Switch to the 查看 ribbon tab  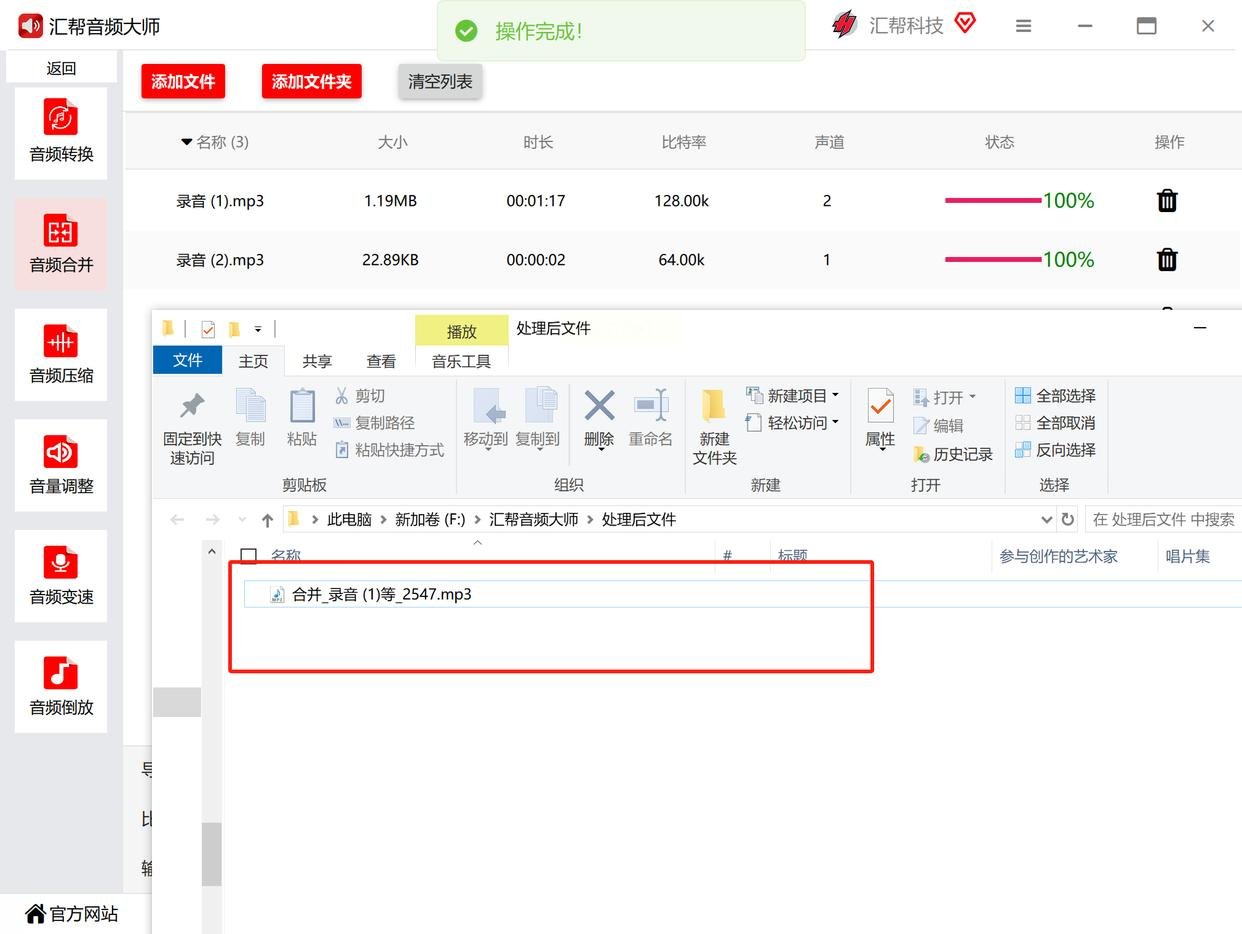point(381,361)
